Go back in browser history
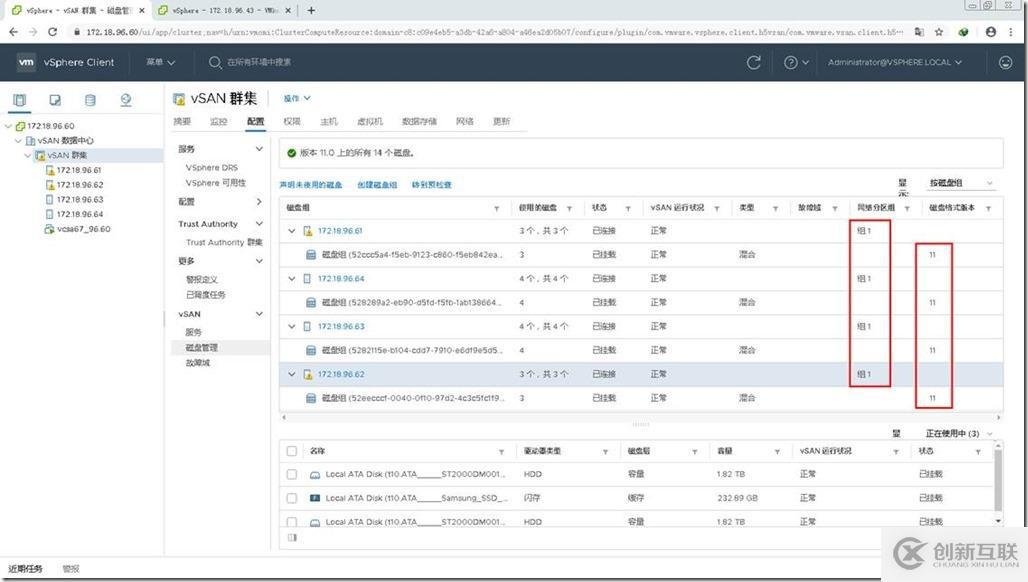The height and width of the screenshot is (582, 1028). click(14, 31)
